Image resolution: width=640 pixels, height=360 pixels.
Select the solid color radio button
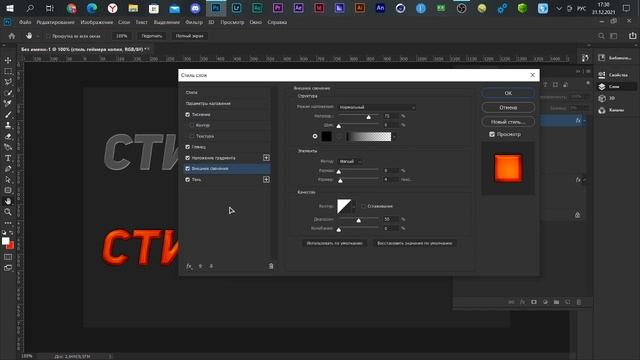pyautogui.click(x=315, y=136)
